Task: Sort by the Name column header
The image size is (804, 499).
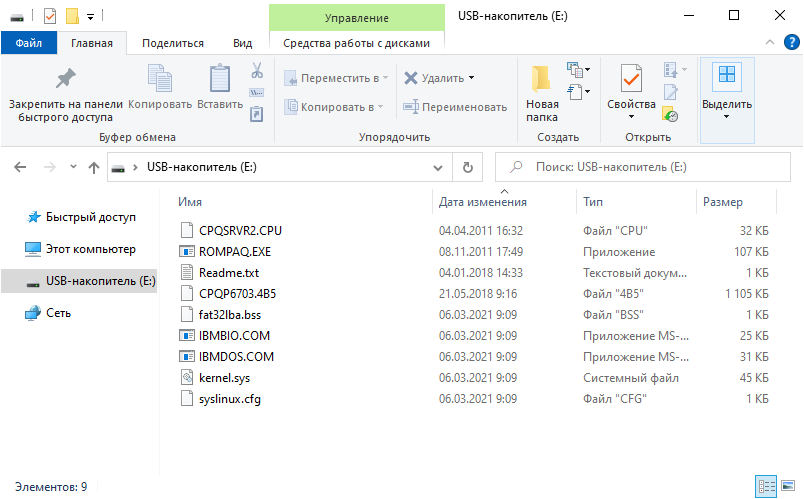Action: [190, 202]
